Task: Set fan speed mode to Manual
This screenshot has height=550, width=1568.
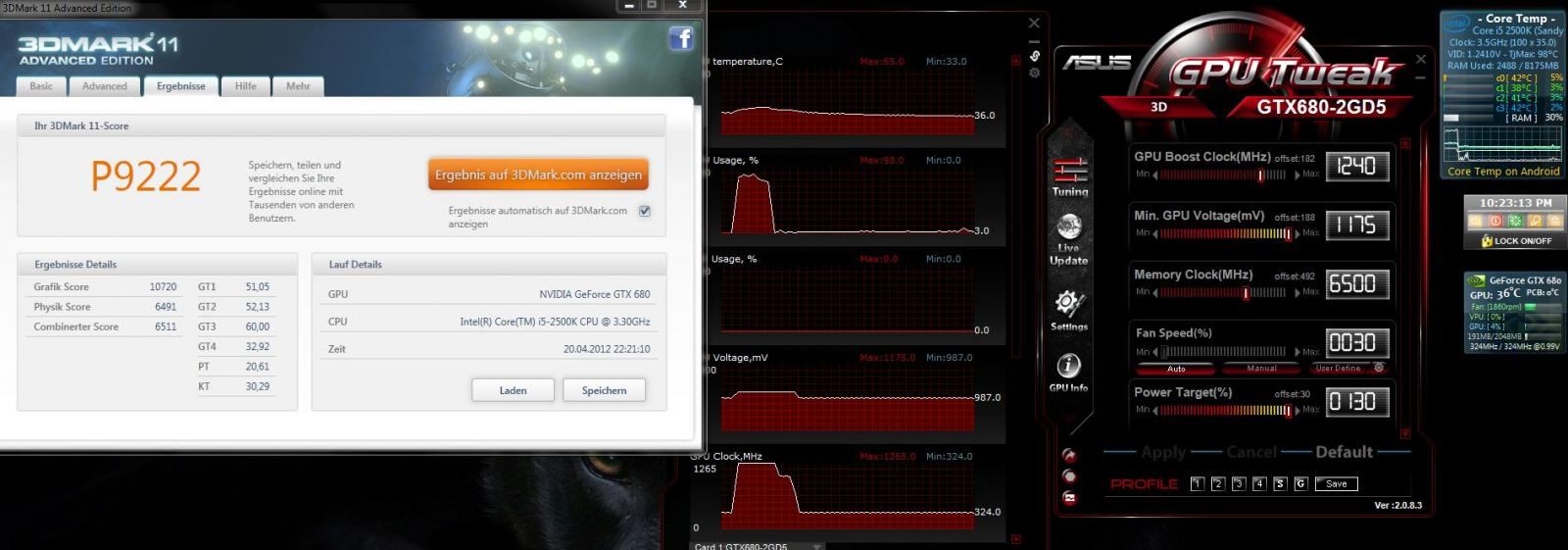Action: coord(1261,369)
